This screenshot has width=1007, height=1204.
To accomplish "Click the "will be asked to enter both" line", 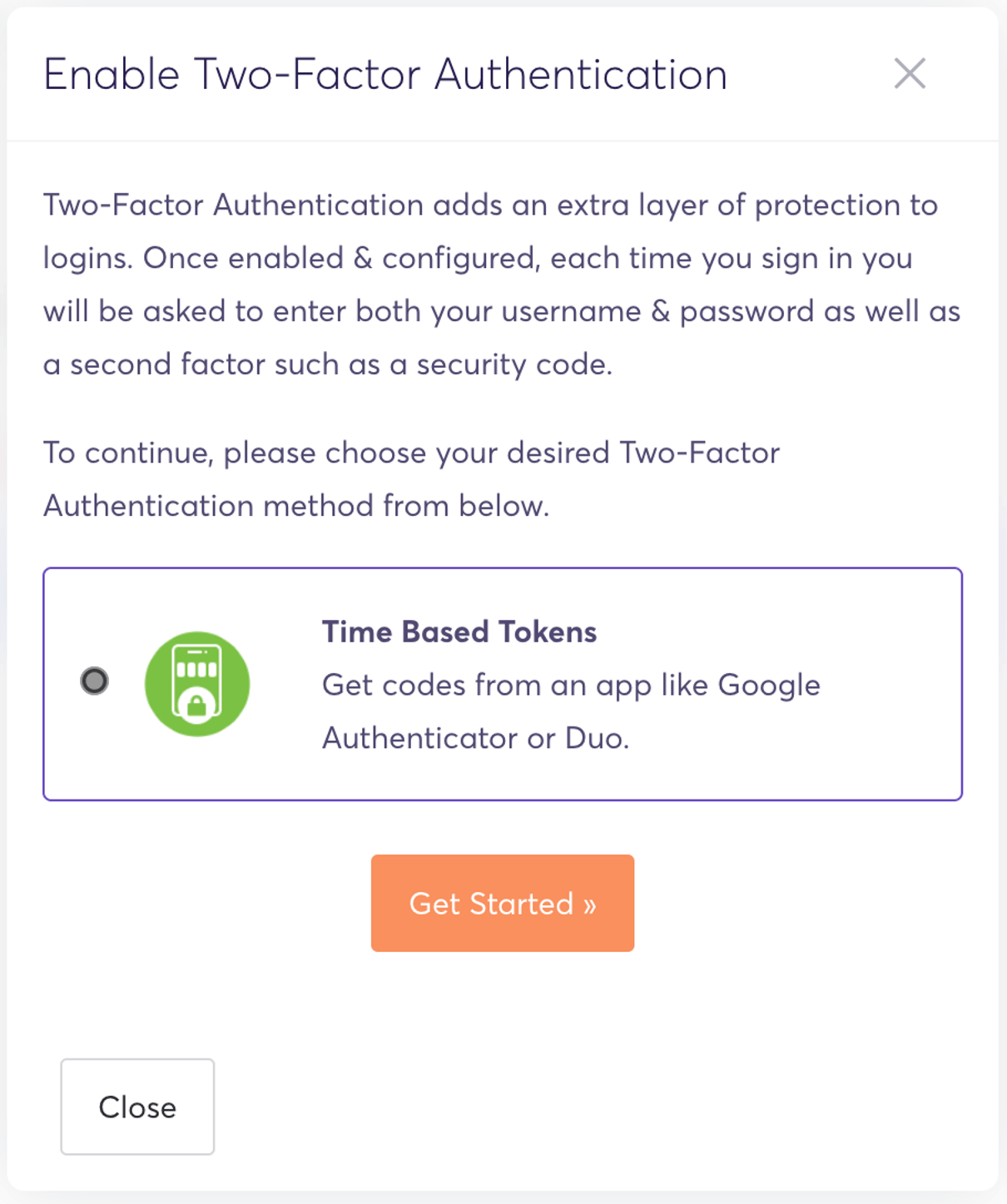I will point(501,312).
